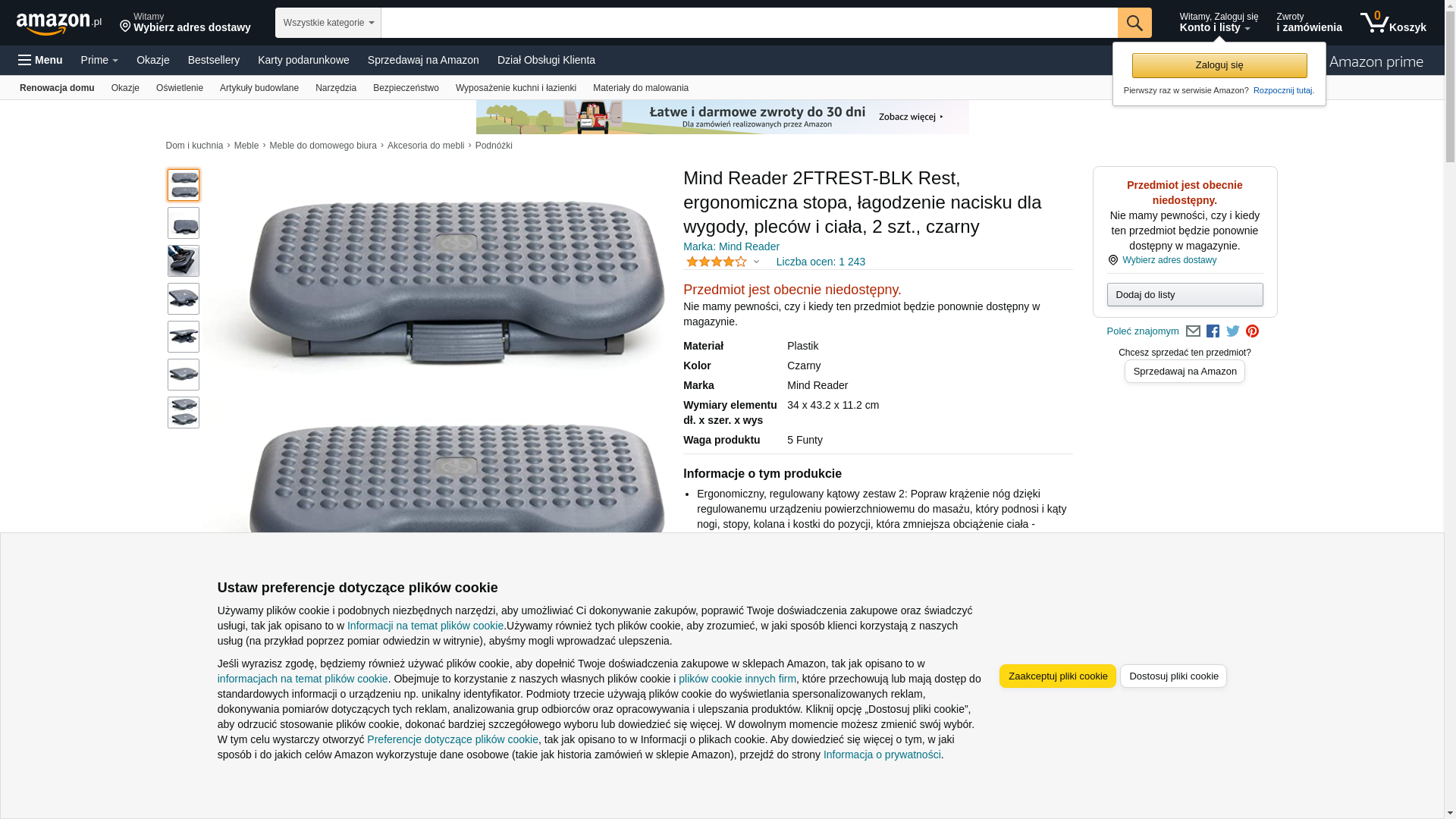Screen dimensions: 1456x819
Task: Accept cookies with Zaakceptuj pliki cookie
Action: [1057, 676]
